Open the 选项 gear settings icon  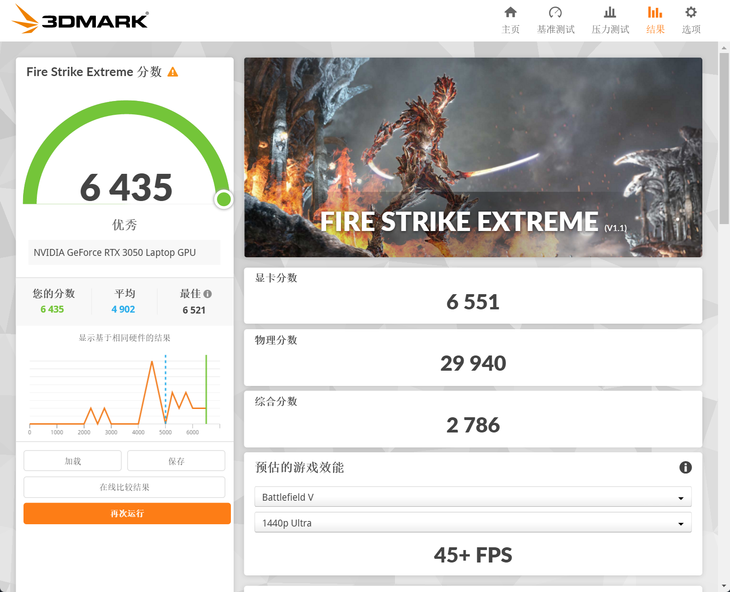click(x=691, y=13)
